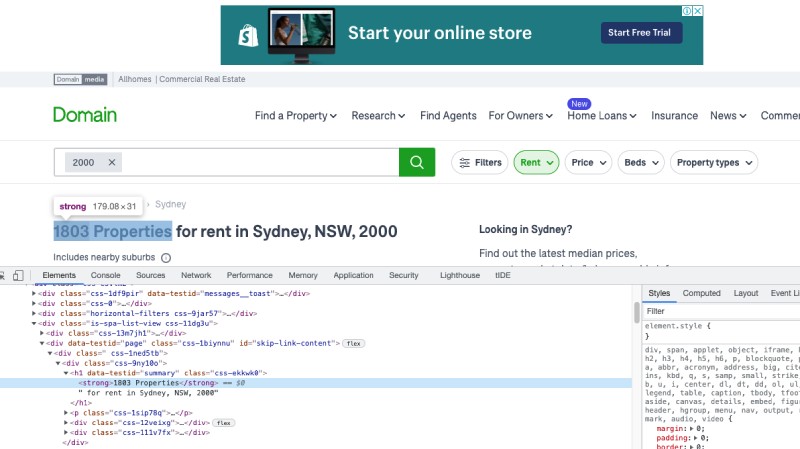Click the Elements panel vertical scrollbar
This screenshot has height=449, width=800.
pos(637,312)
